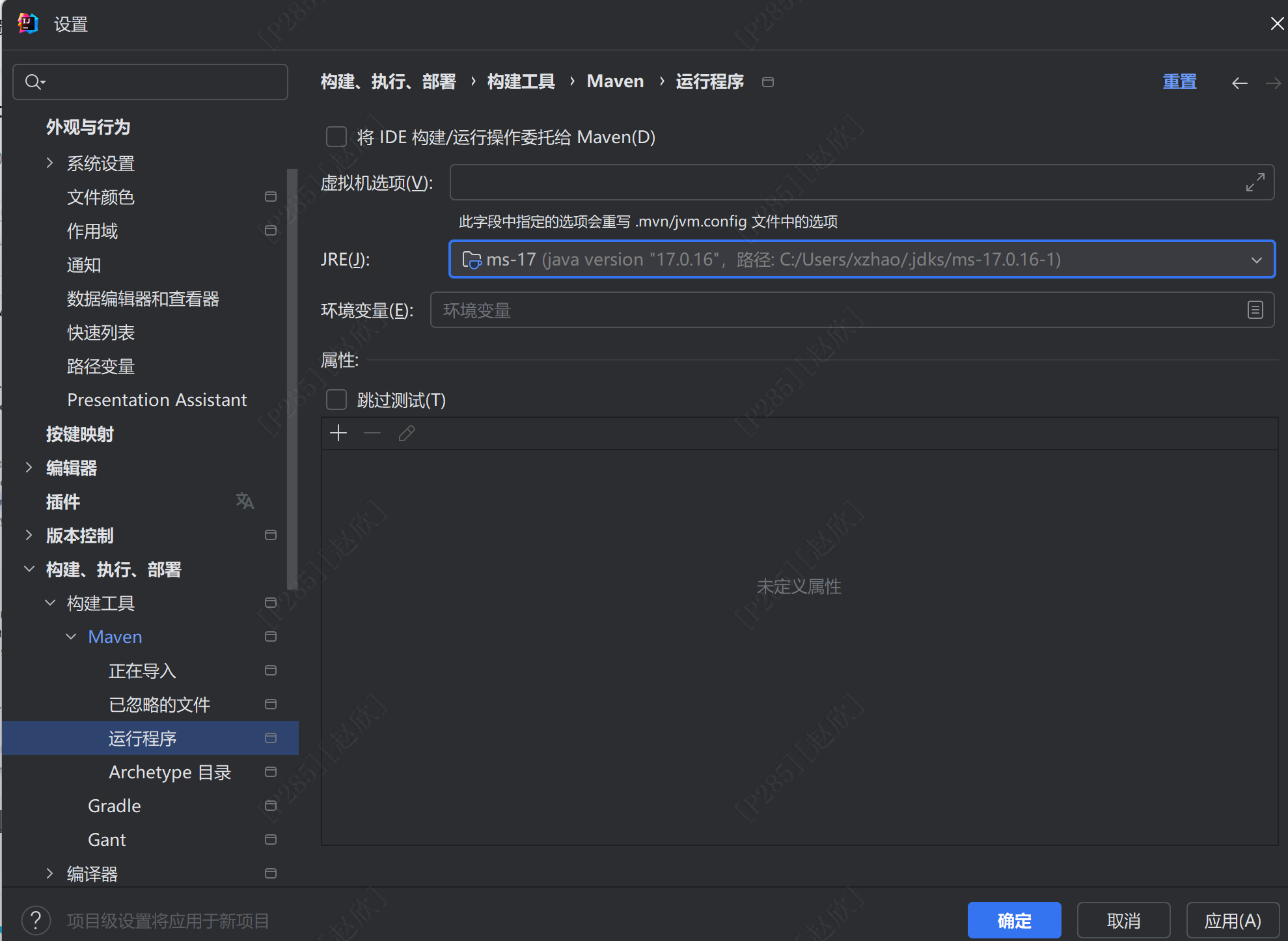This screenshot has height=941, width=1288.
Task: Open the JRE dropdown list
Action: tap(1256, 260)
